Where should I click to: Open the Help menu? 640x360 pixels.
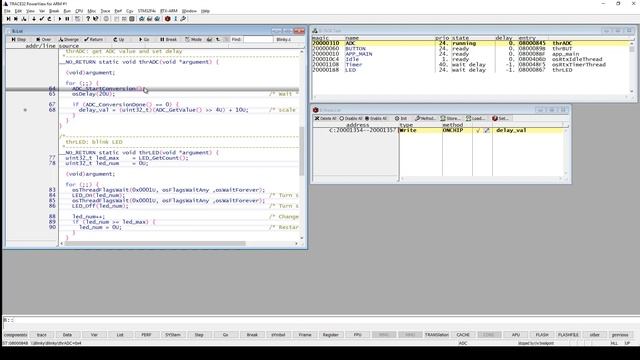coord(205,11)
